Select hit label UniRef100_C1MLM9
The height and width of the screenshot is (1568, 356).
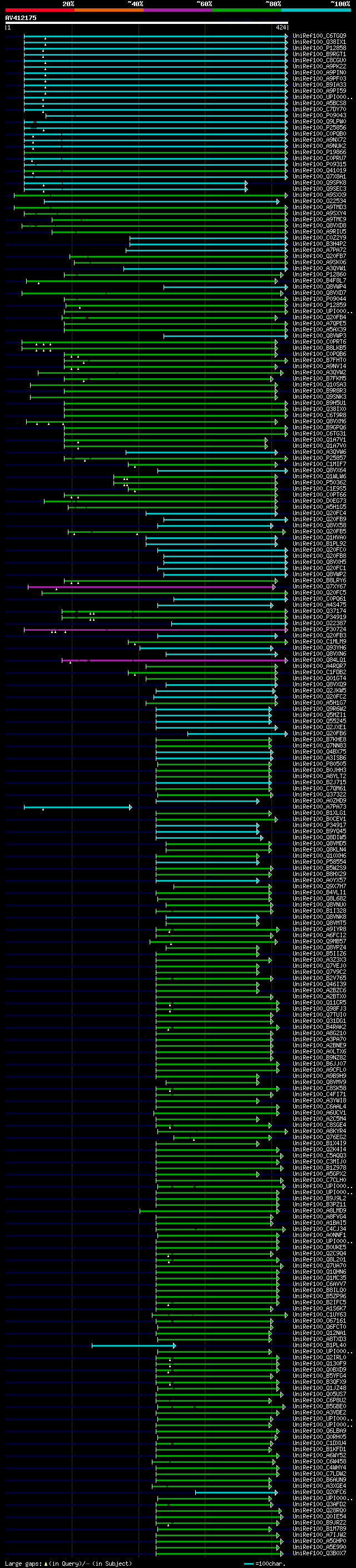[319, 641]
